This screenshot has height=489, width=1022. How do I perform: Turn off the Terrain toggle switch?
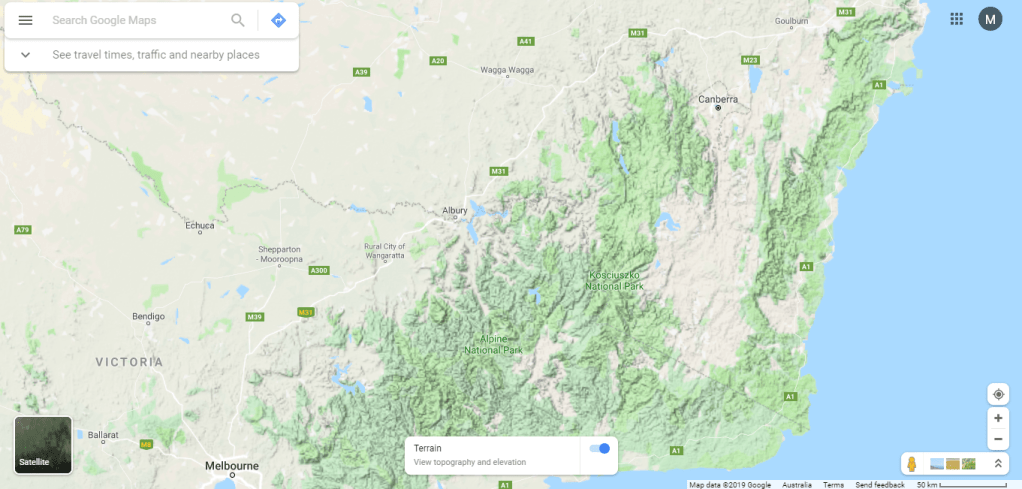(599, 449)
